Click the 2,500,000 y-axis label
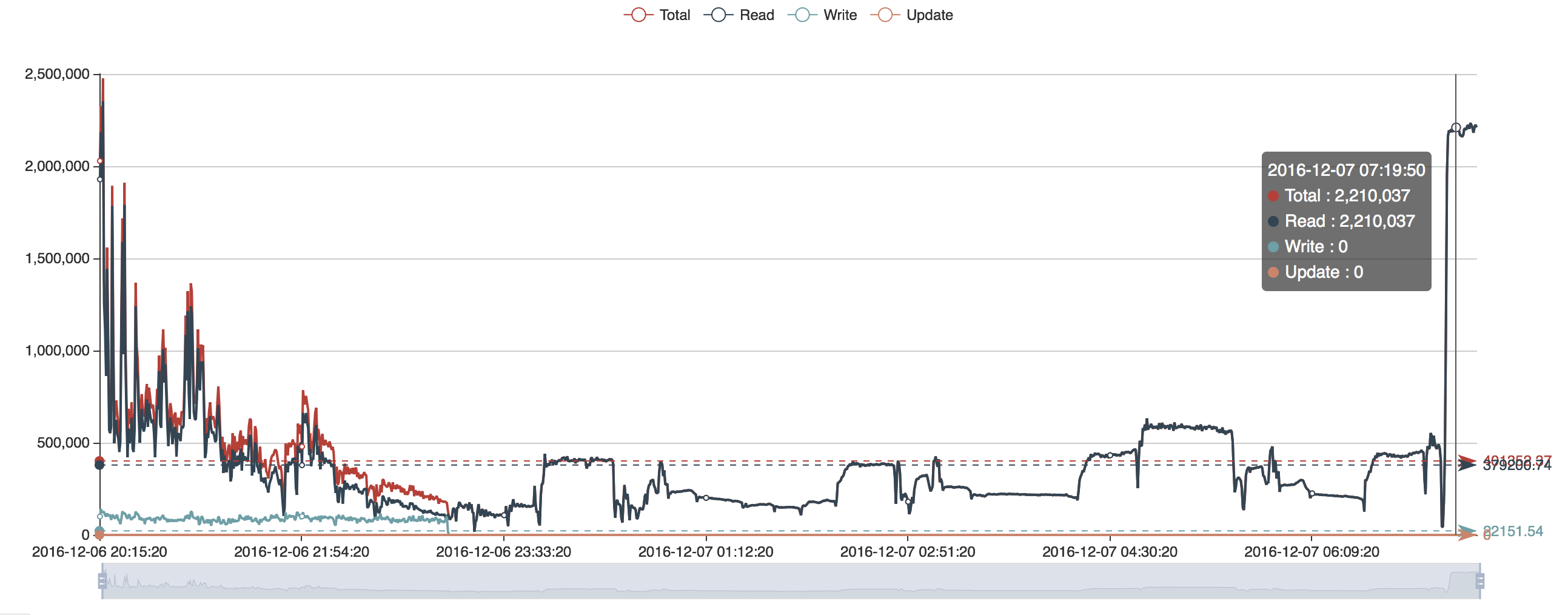 coord(57,74)
